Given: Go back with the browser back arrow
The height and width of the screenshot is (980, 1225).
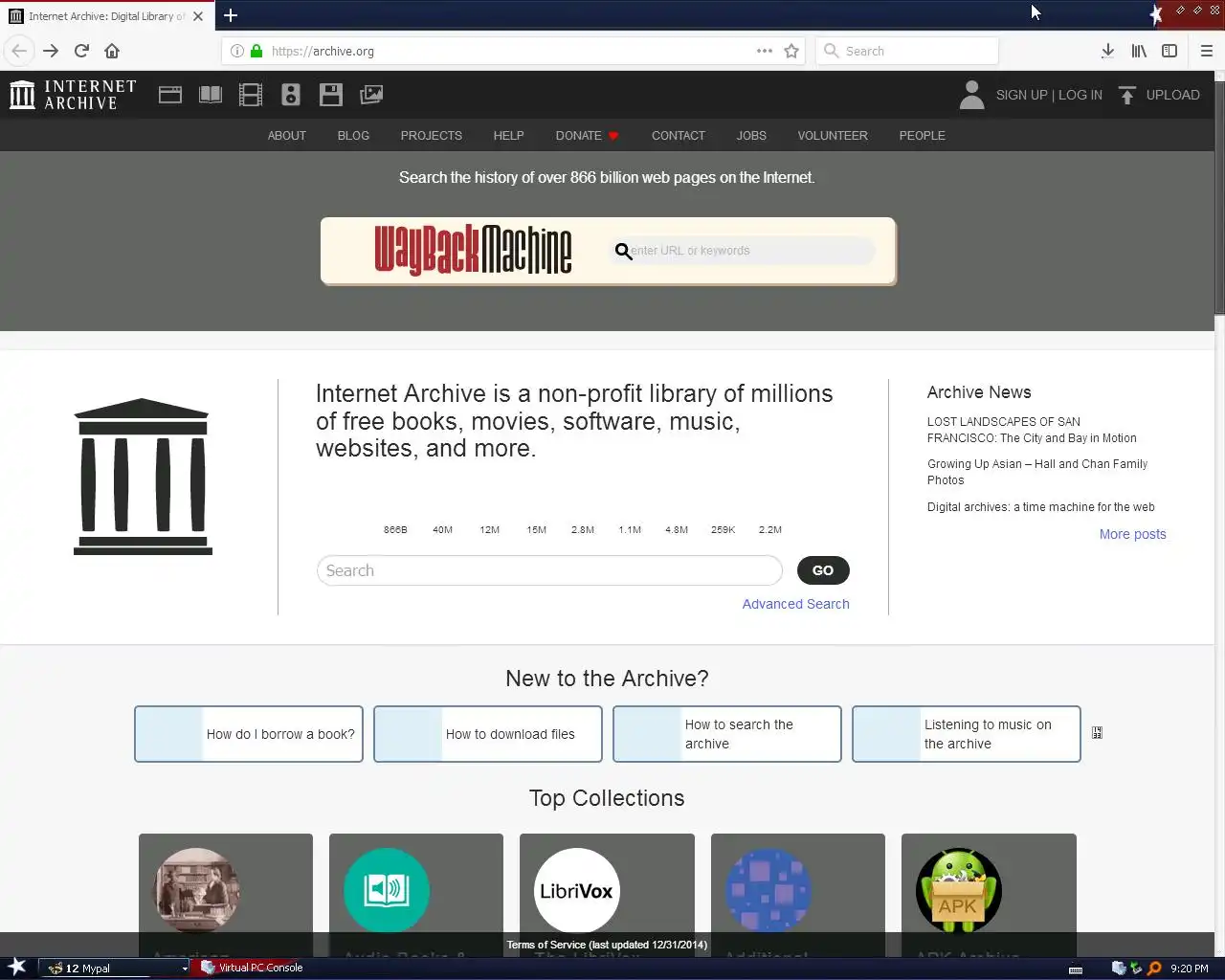Looking at the screenshot, I should pyautogui.click(x=19, y=51).
